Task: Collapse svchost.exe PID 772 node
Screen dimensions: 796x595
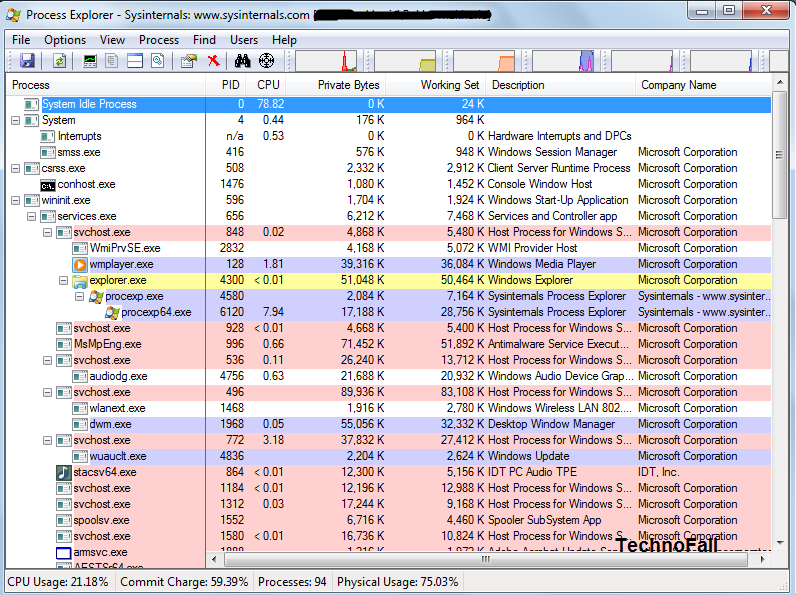Action: tap(47, 441)
